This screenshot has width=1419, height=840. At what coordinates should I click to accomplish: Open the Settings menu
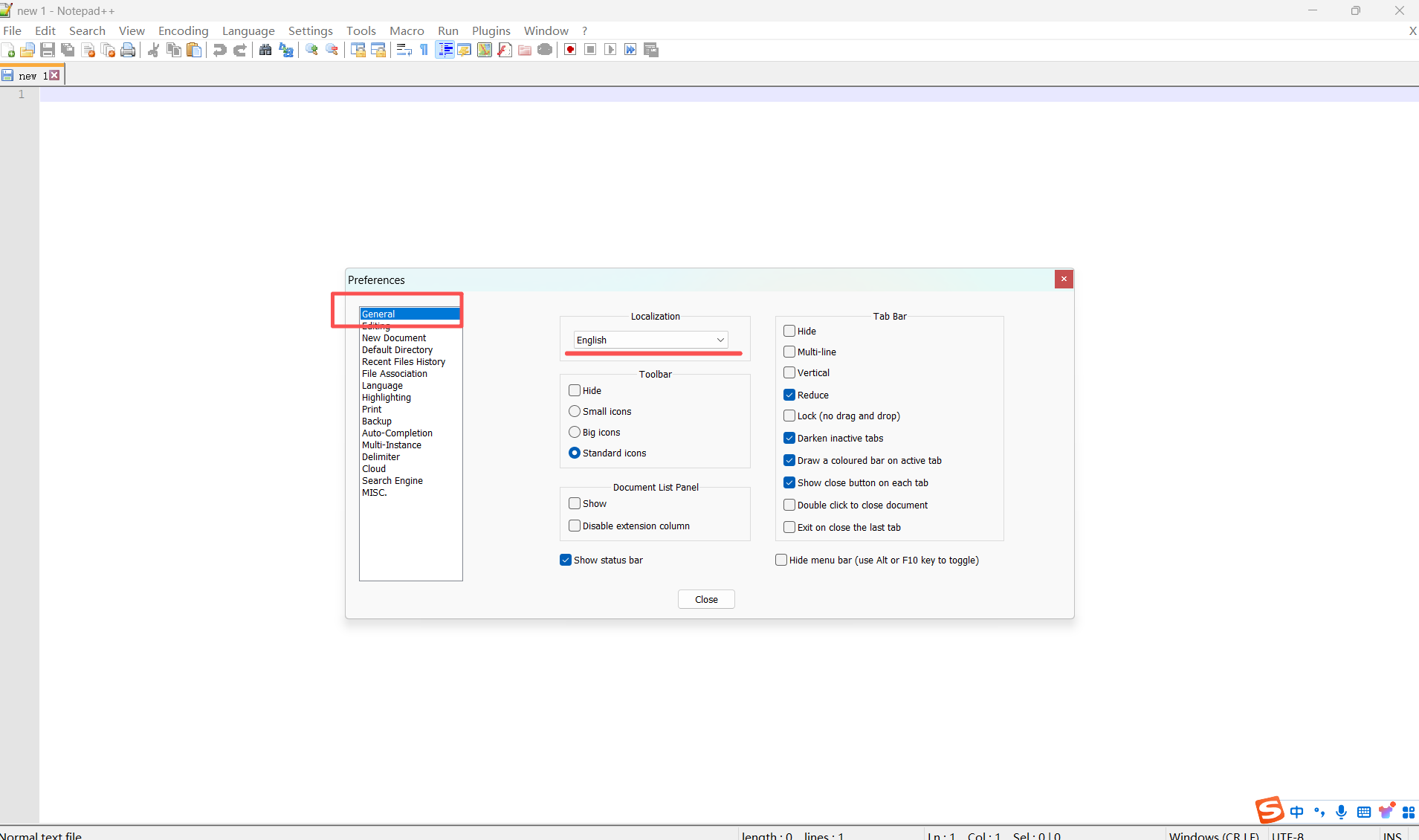[x=310, y=30]
